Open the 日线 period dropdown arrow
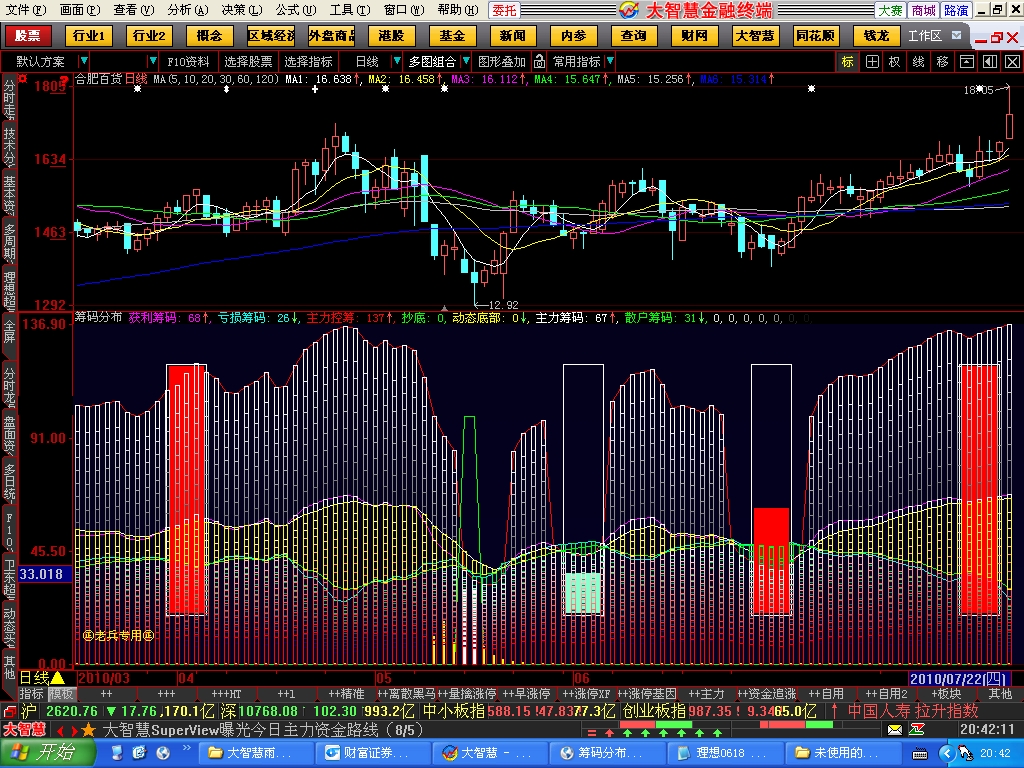The image size is (1024, 768). click(396, 61)
